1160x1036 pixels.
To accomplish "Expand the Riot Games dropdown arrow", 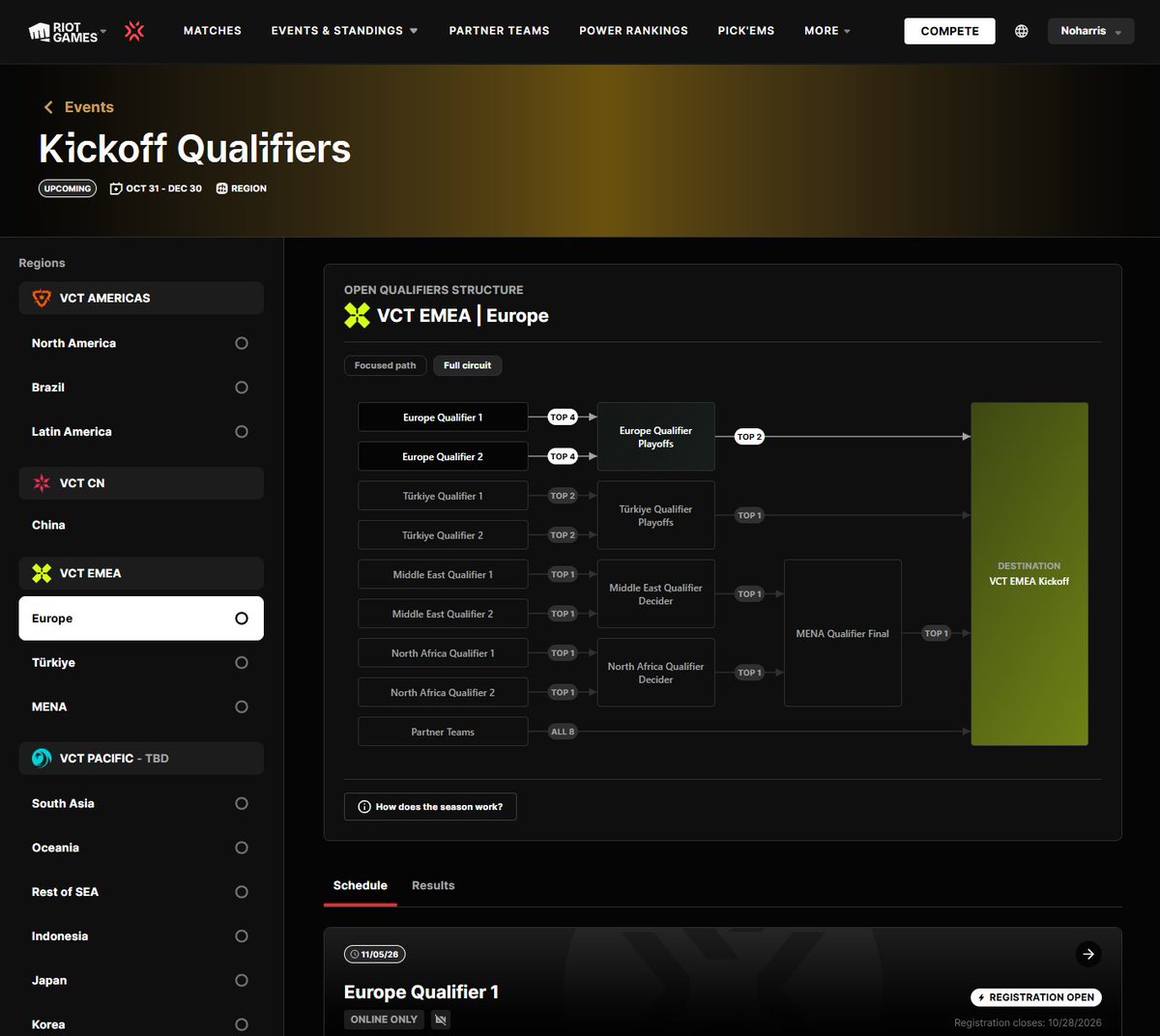I will click(x=104, y=32).
